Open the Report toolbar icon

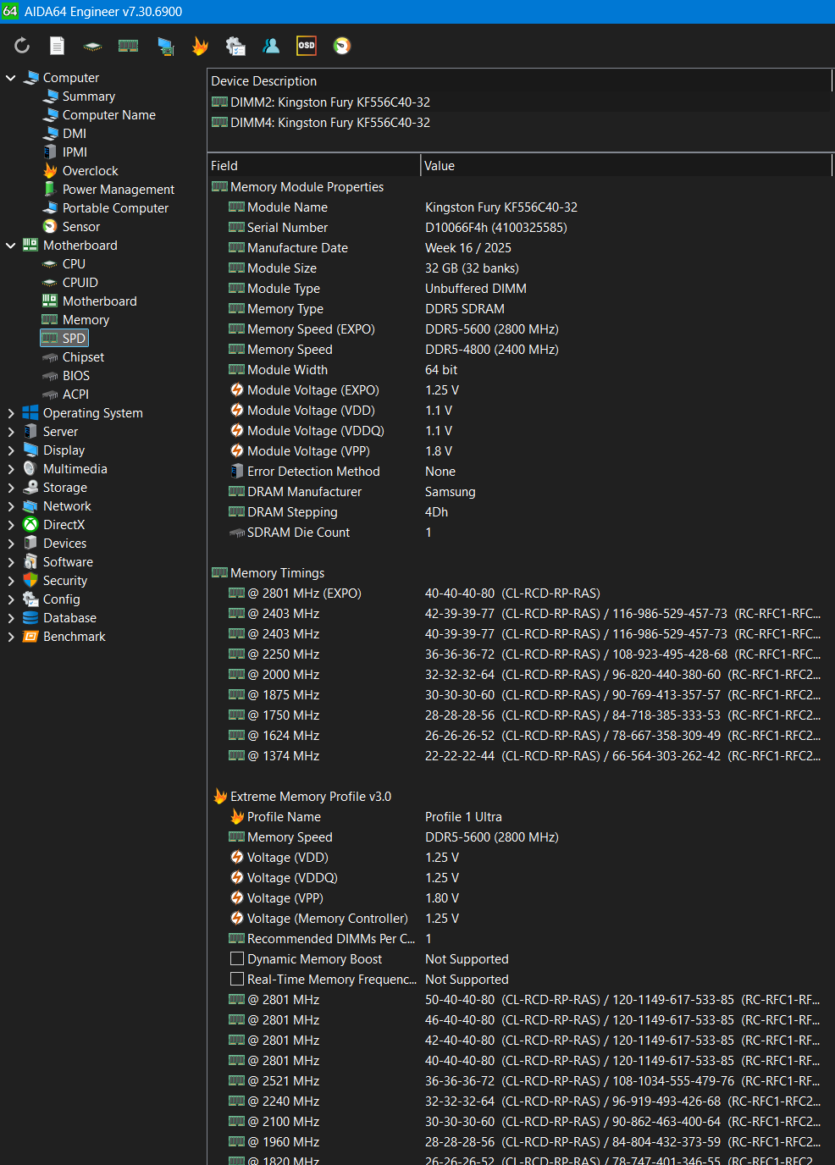[x=57, y=46]
